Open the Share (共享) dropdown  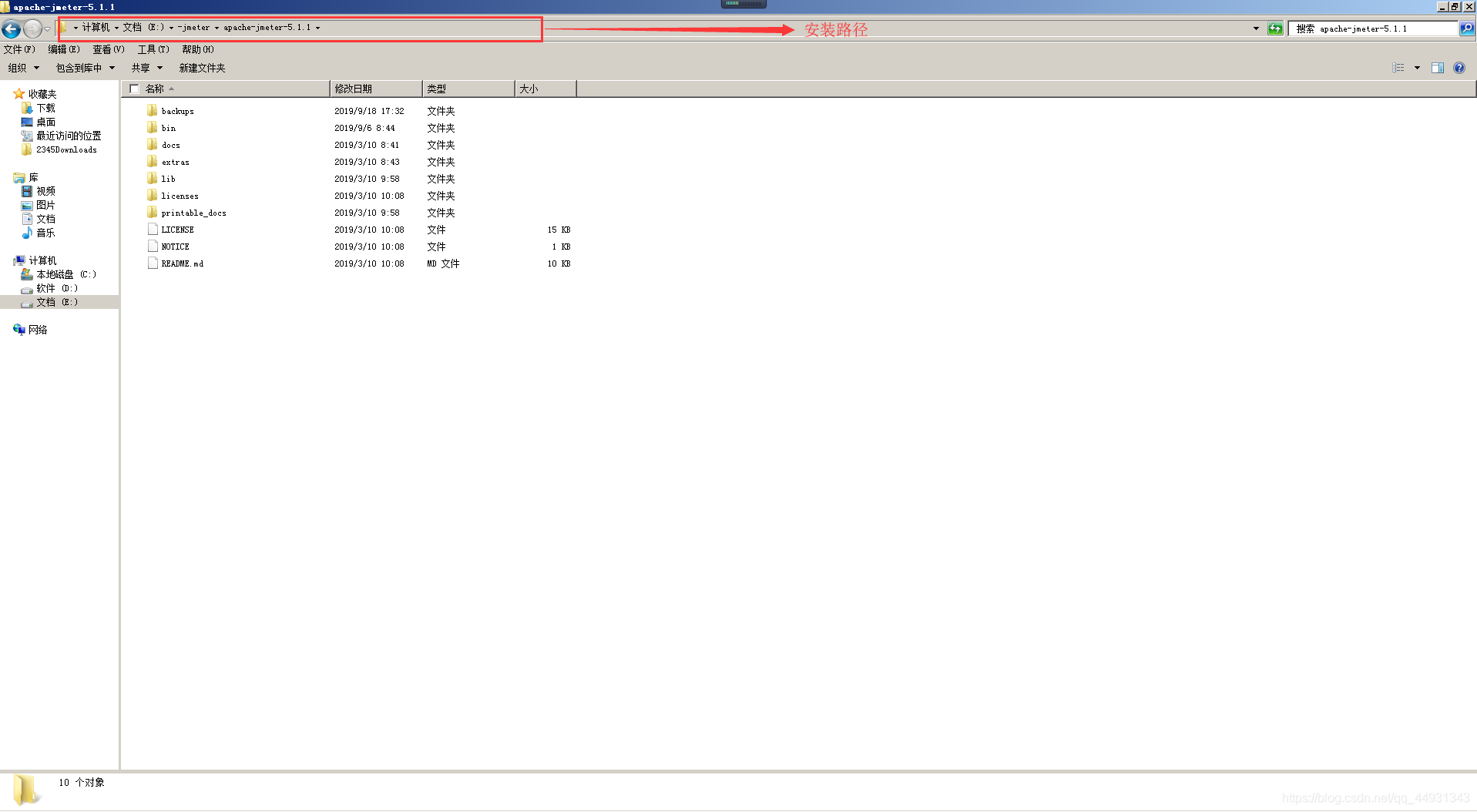coord(147,68)
